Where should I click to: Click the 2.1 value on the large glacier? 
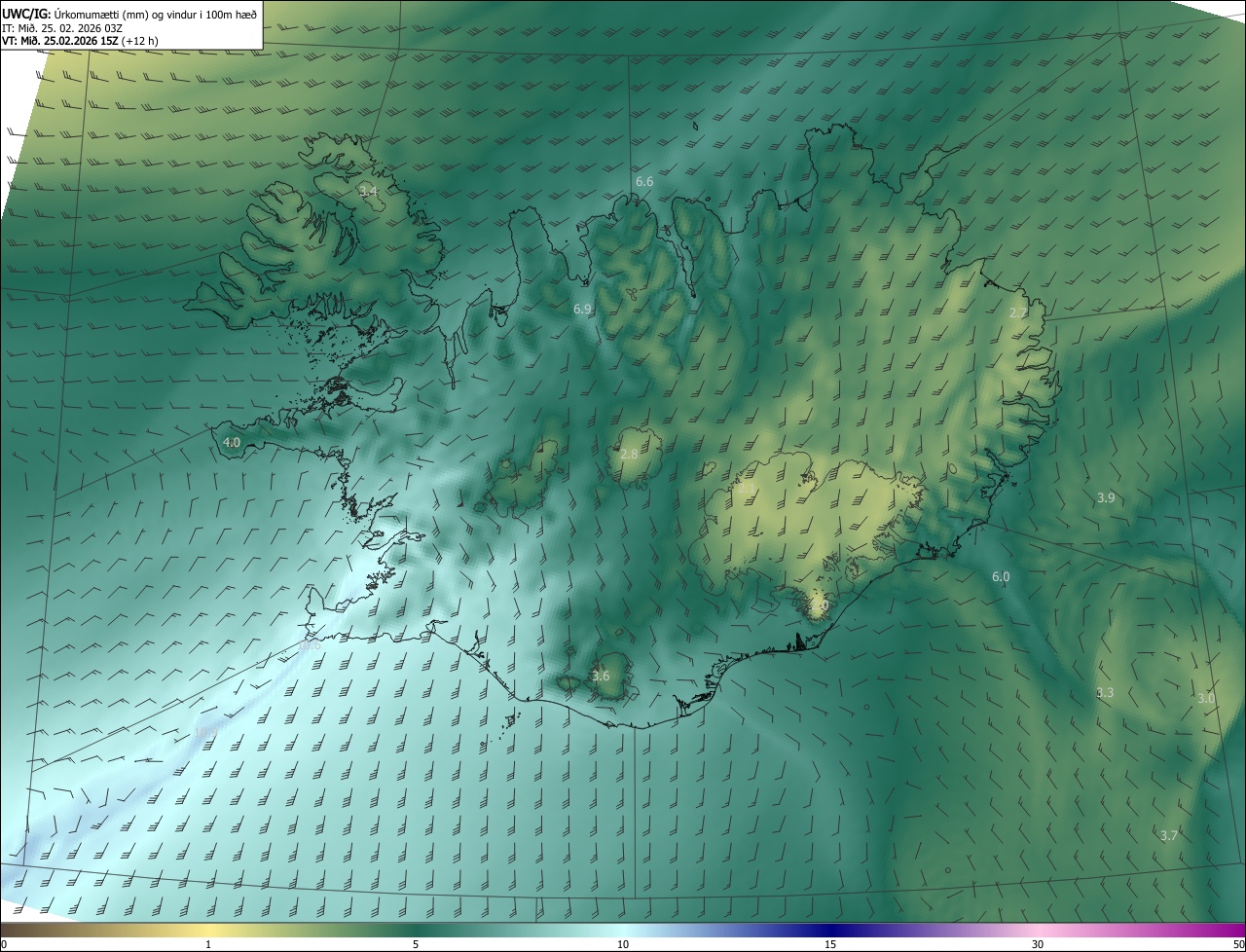coord(748,488)
